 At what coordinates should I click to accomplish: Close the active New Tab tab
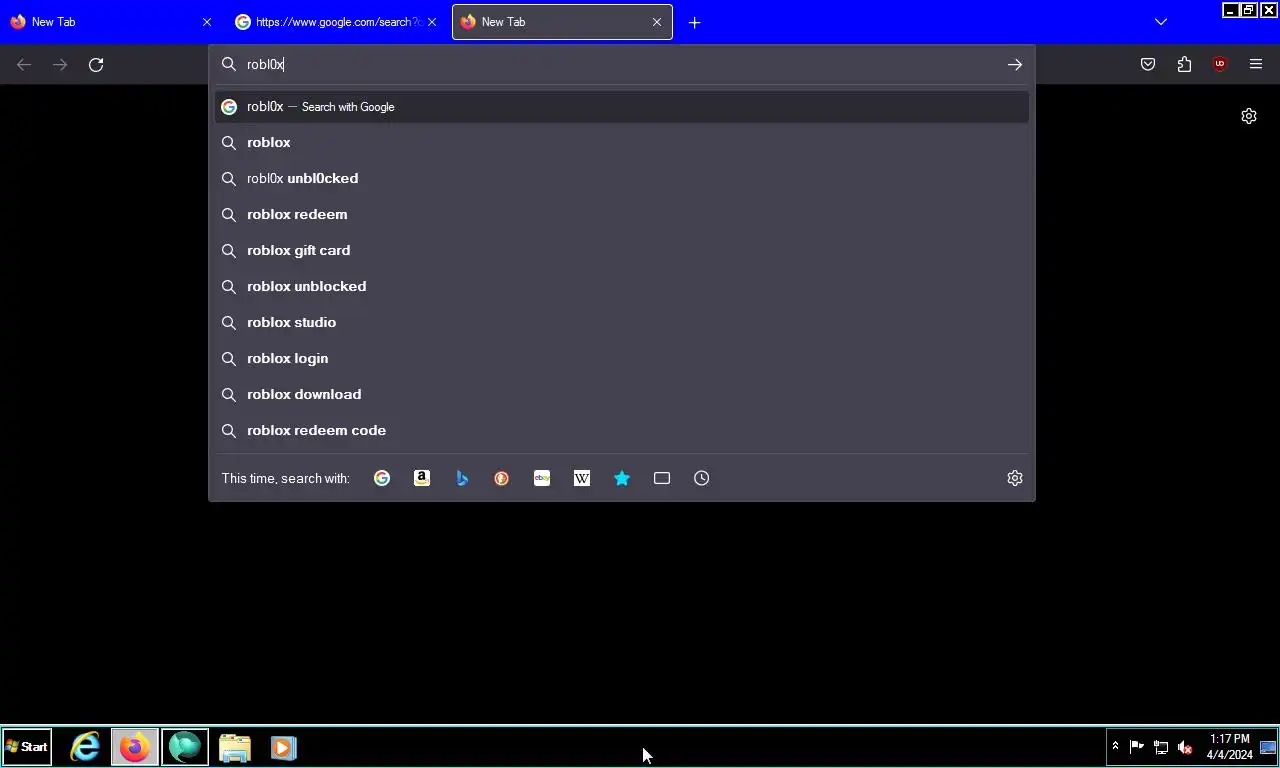[657, 22]
